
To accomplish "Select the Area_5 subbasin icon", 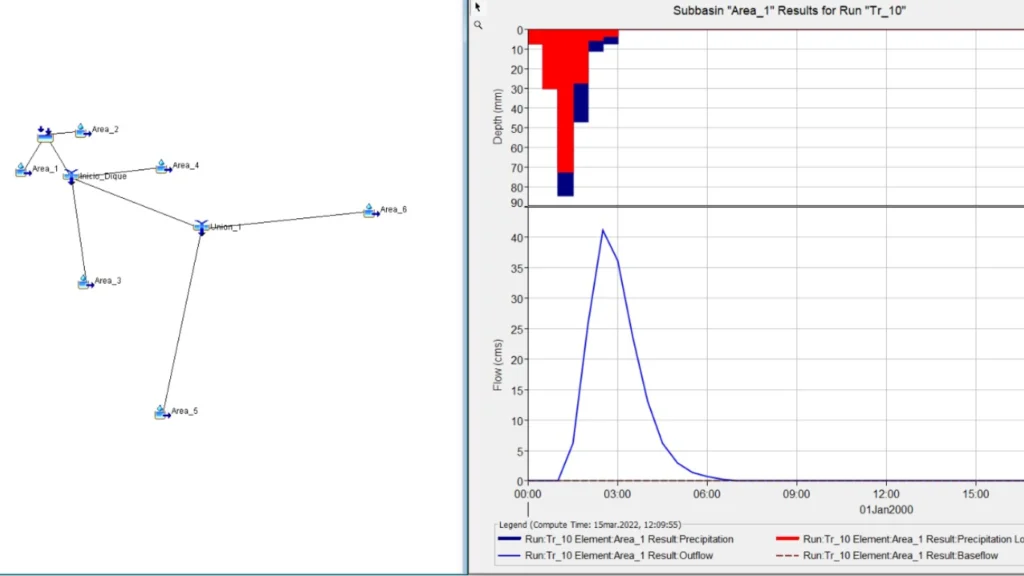I will [x=161, y=412].
